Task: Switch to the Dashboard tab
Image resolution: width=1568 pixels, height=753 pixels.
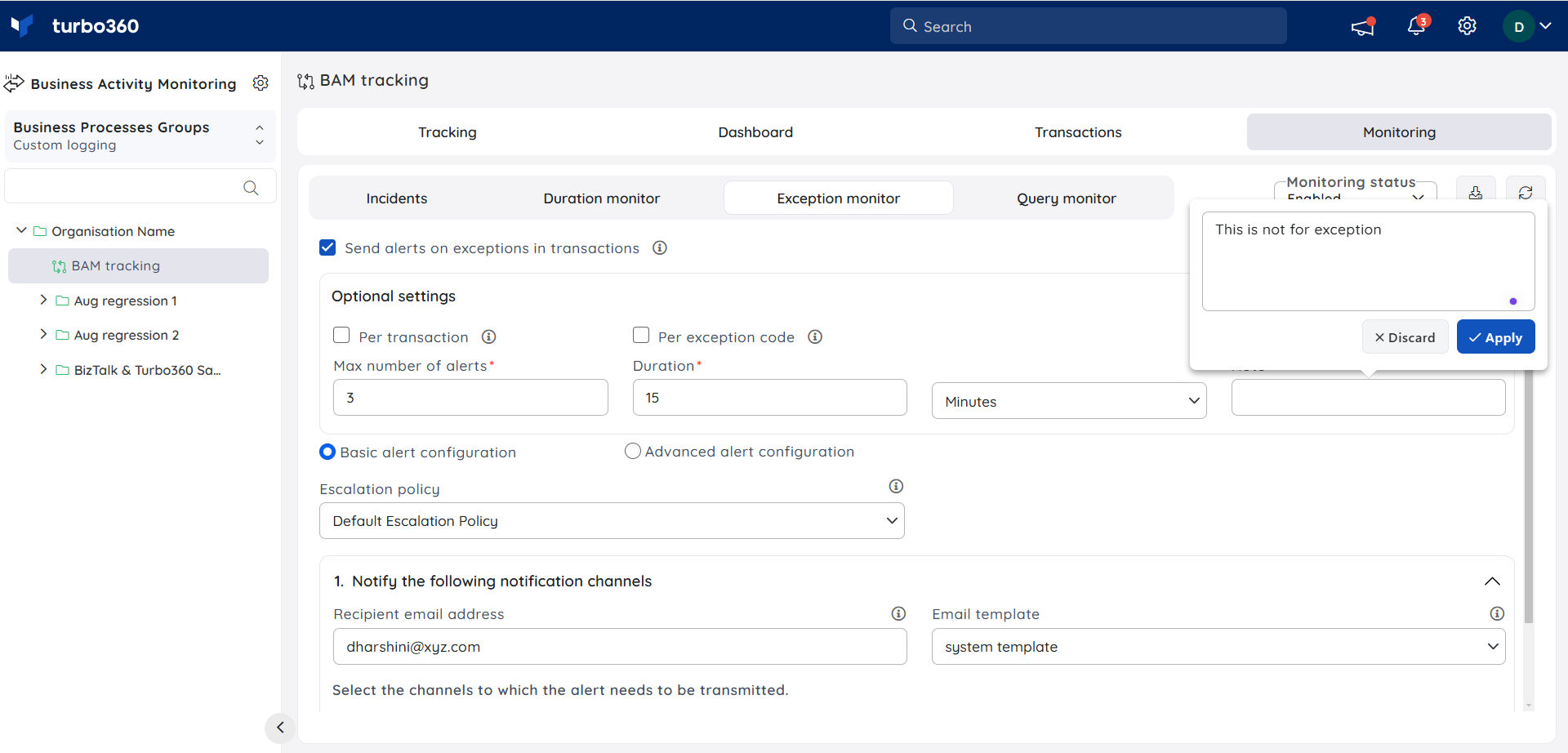Action: click(755, 132)
